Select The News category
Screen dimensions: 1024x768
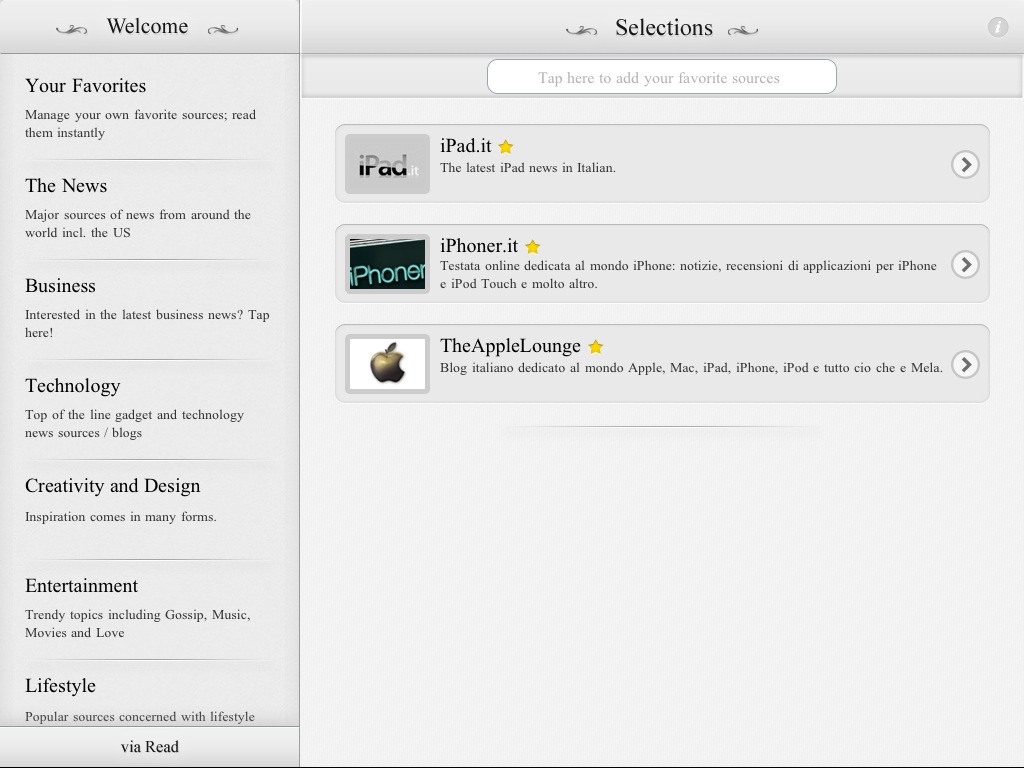[150, 210]
